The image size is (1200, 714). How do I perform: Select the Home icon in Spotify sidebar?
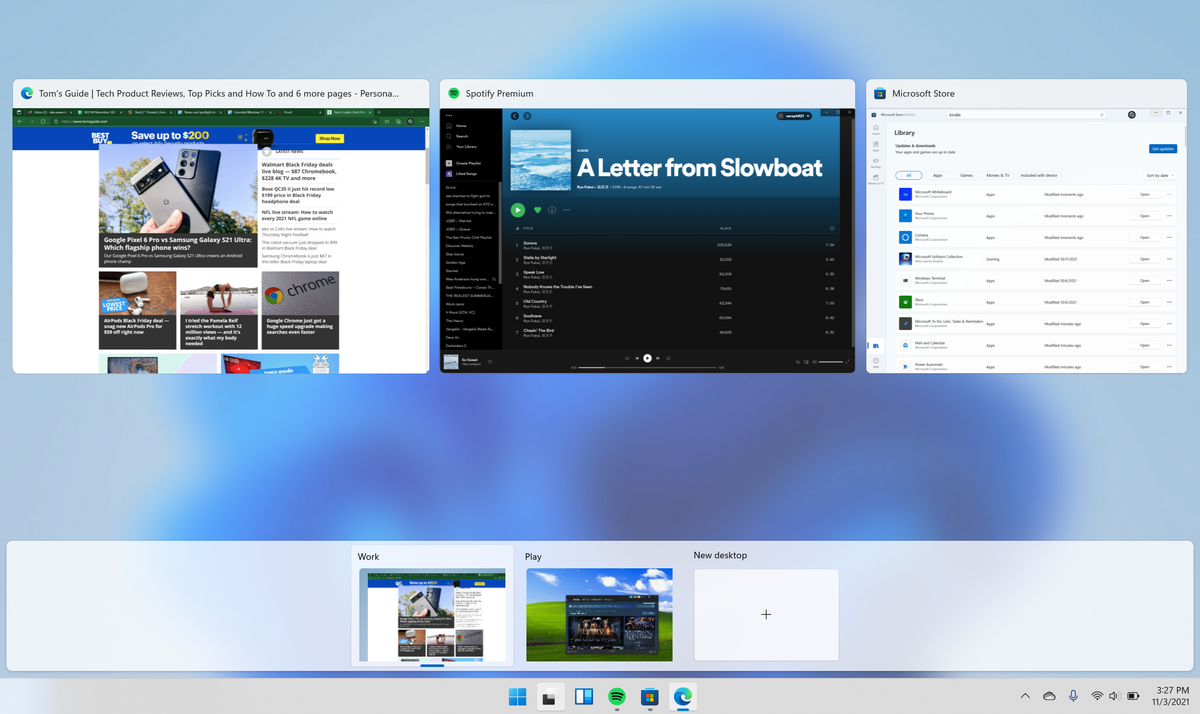(x=450, y=126)
